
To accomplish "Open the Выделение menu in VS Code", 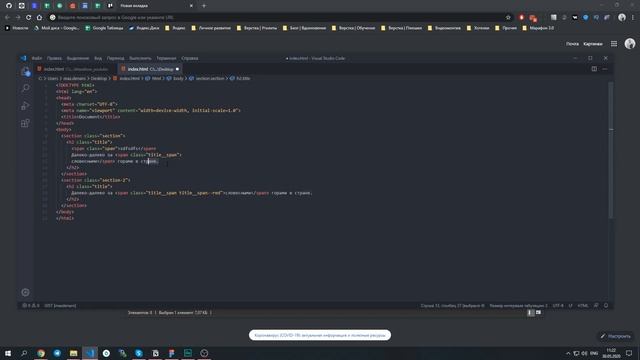I will click(x=78, y=58).
